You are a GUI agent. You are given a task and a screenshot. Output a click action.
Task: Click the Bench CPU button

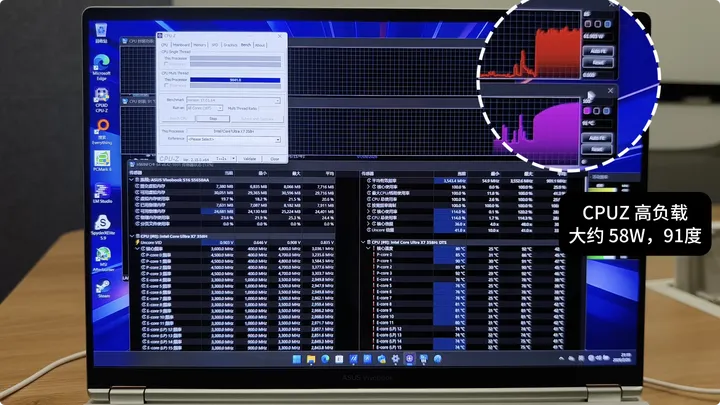[x=177, y=118]
